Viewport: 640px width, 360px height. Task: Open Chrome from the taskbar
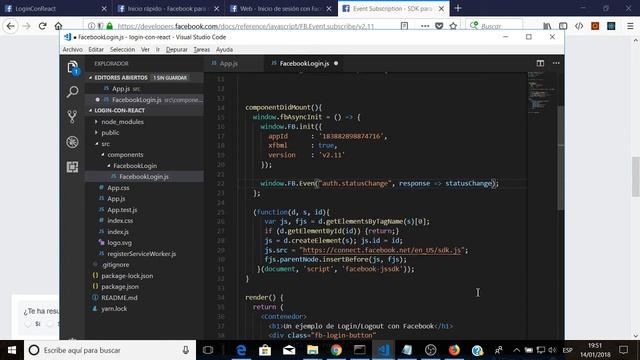(336, 350)
